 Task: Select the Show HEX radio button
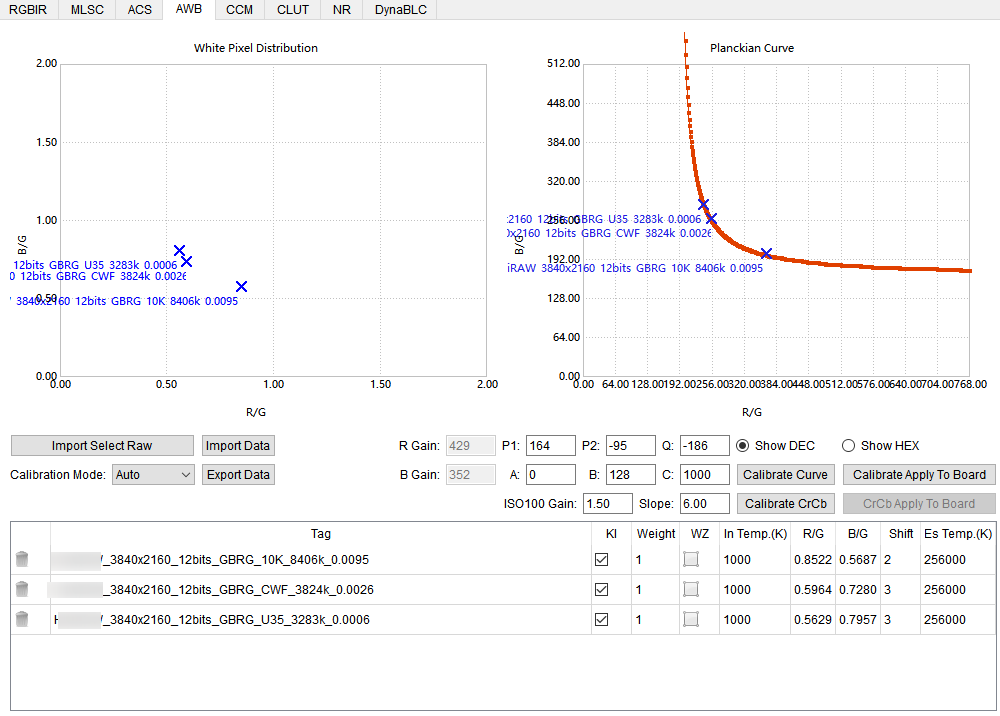click(x=848, y=446)
